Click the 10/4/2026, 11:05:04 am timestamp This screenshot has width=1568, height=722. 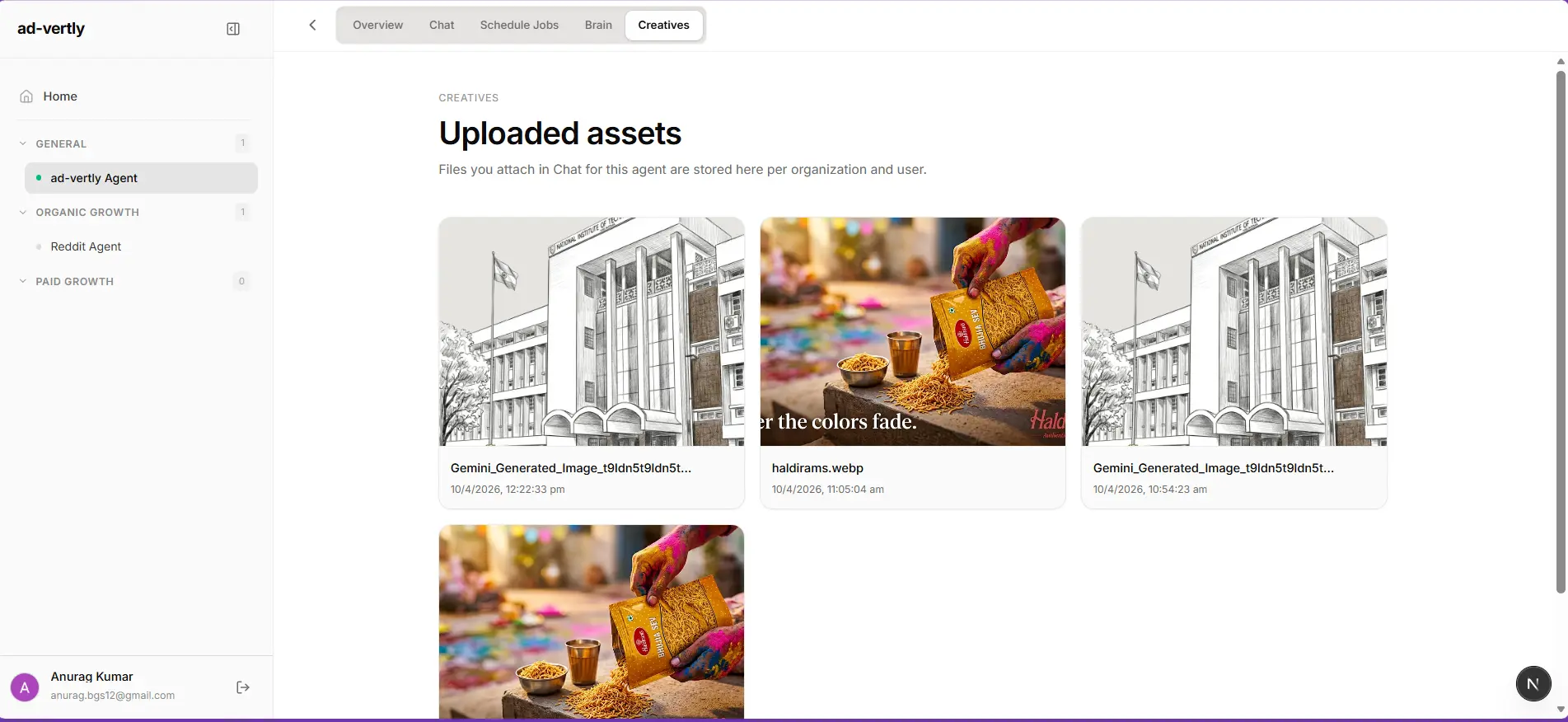[x=827, y=490]
